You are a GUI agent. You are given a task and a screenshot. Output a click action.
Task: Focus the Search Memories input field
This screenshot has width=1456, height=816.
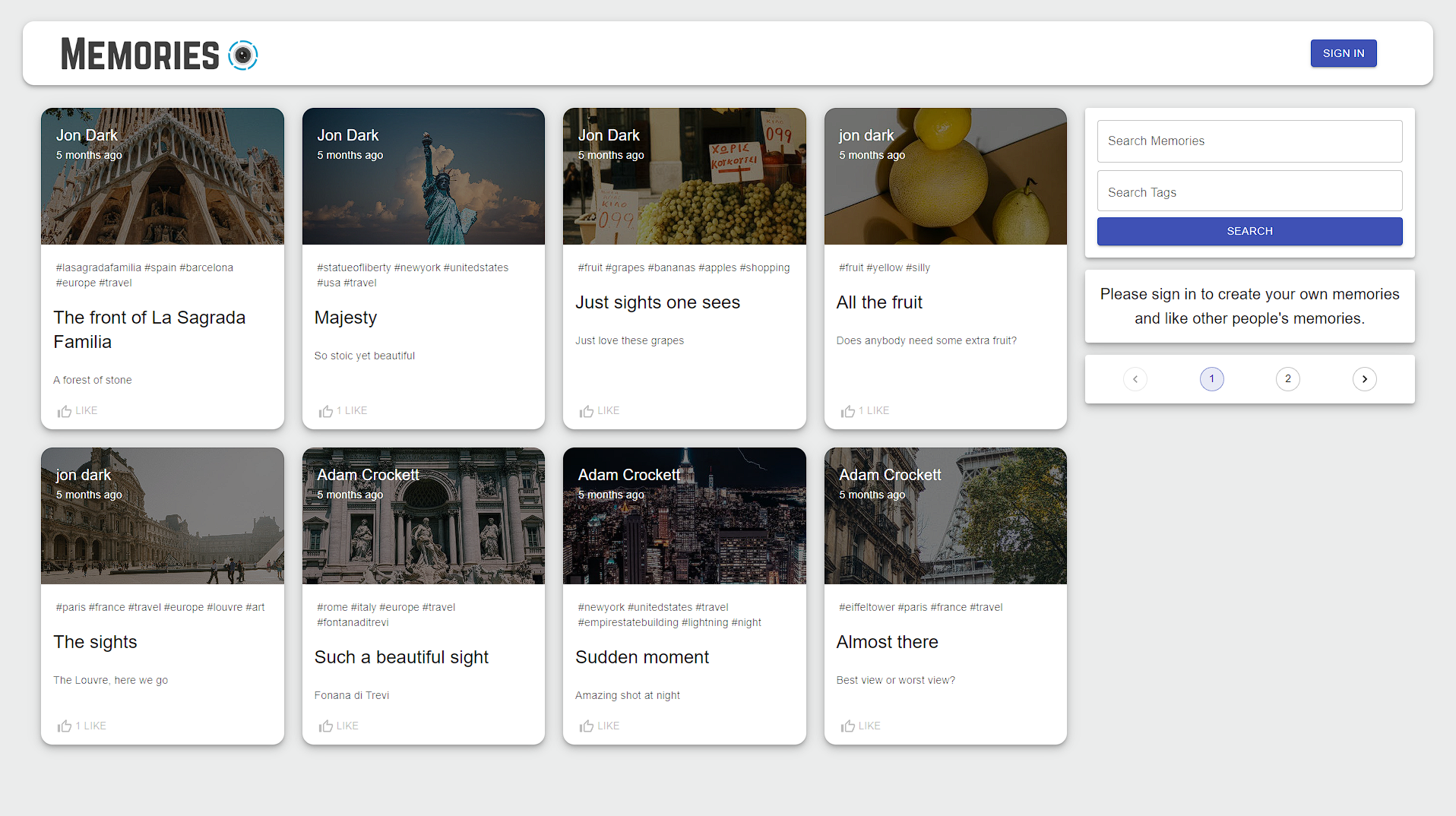click(x=1249, y=141)
